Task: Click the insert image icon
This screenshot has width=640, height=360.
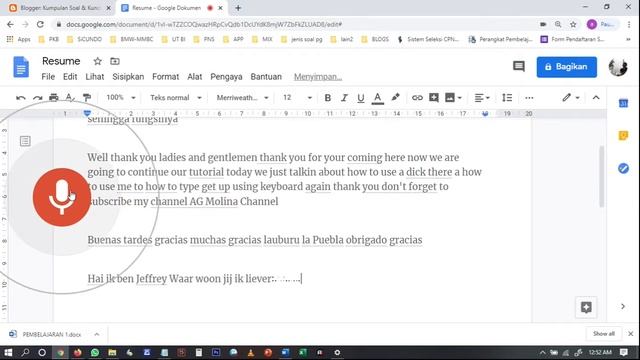Action: point(450,98)
